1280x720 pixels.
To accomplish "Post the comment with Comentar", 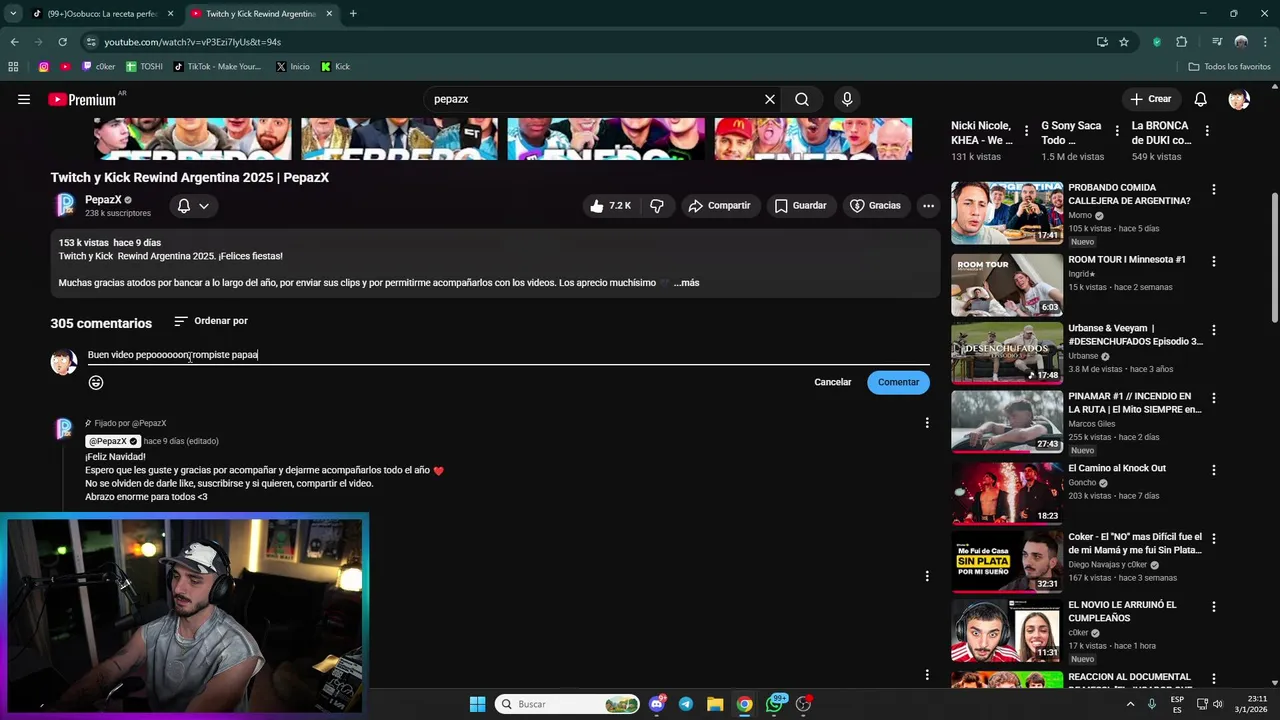I will pos(898,382).
